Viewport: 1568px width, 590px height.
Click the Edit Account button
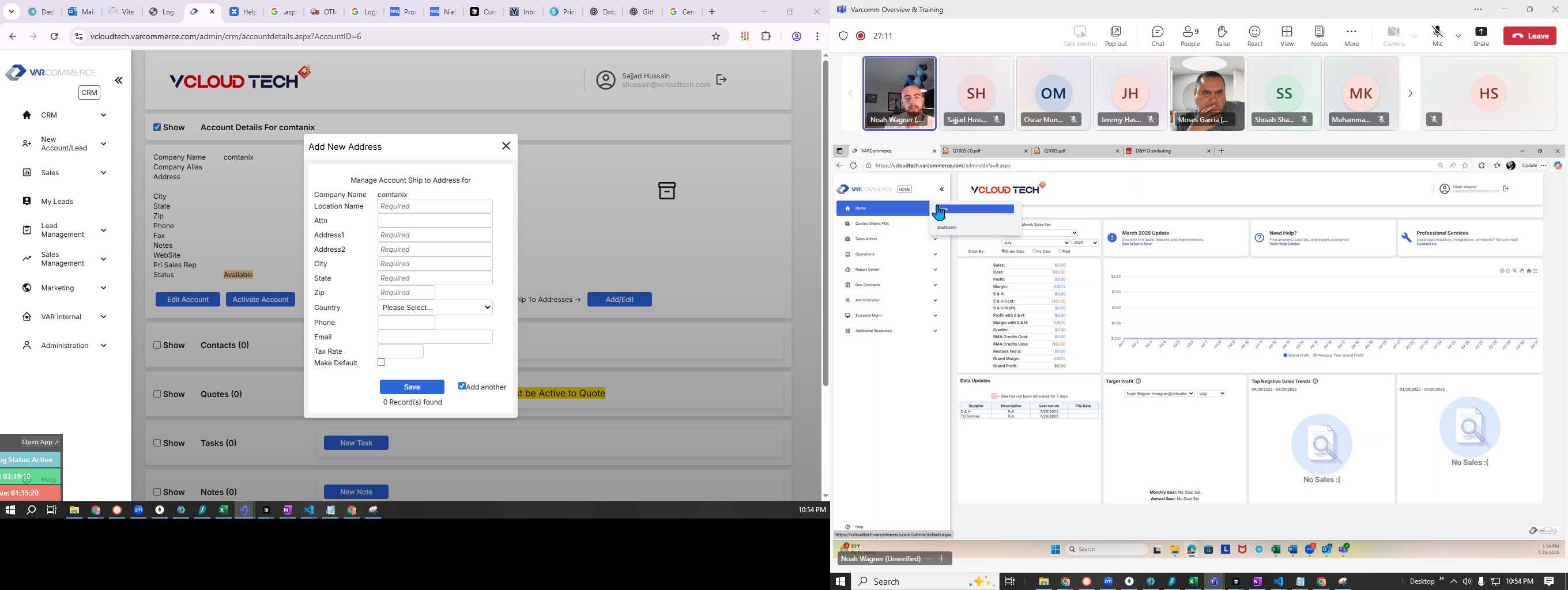tap(187, 299)
